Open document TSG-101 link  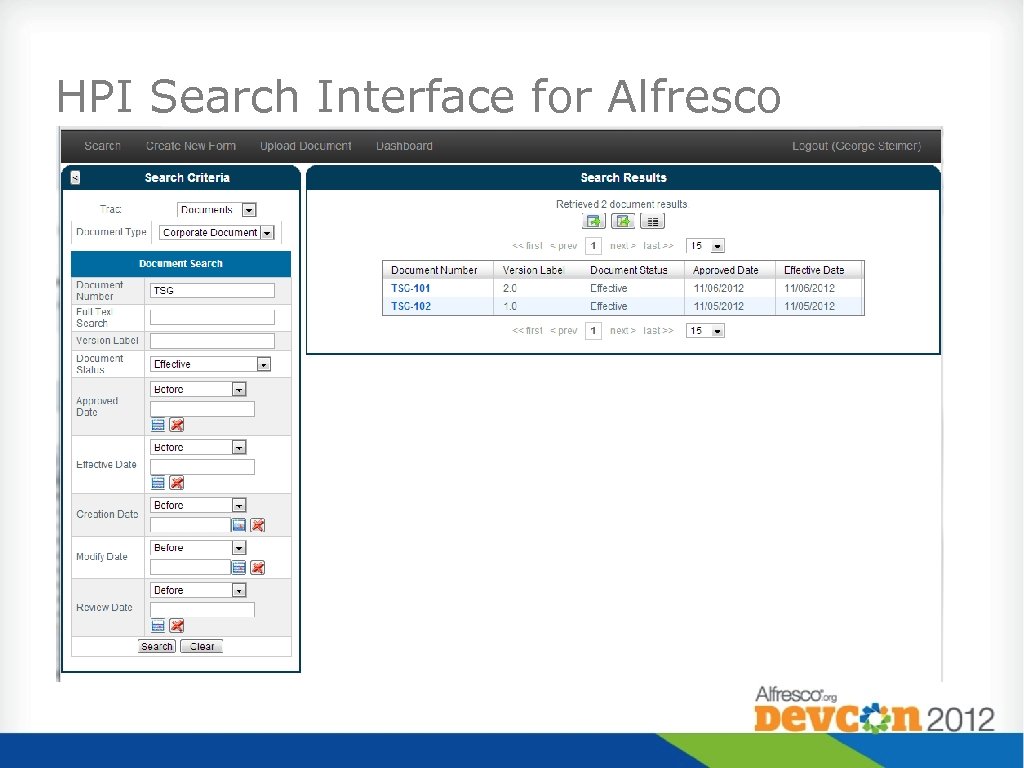(411, 288)
